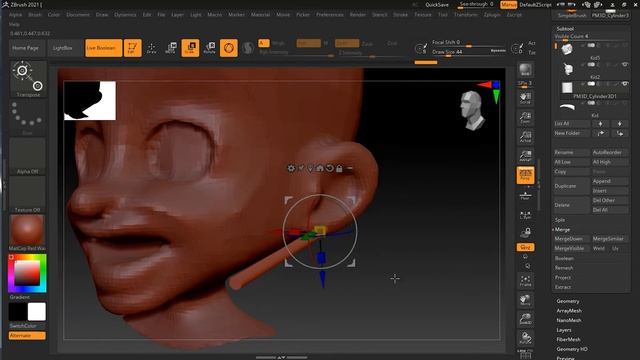Expand the Project section
This screenshot has height=360, width=640.
(x=562, y=278)
